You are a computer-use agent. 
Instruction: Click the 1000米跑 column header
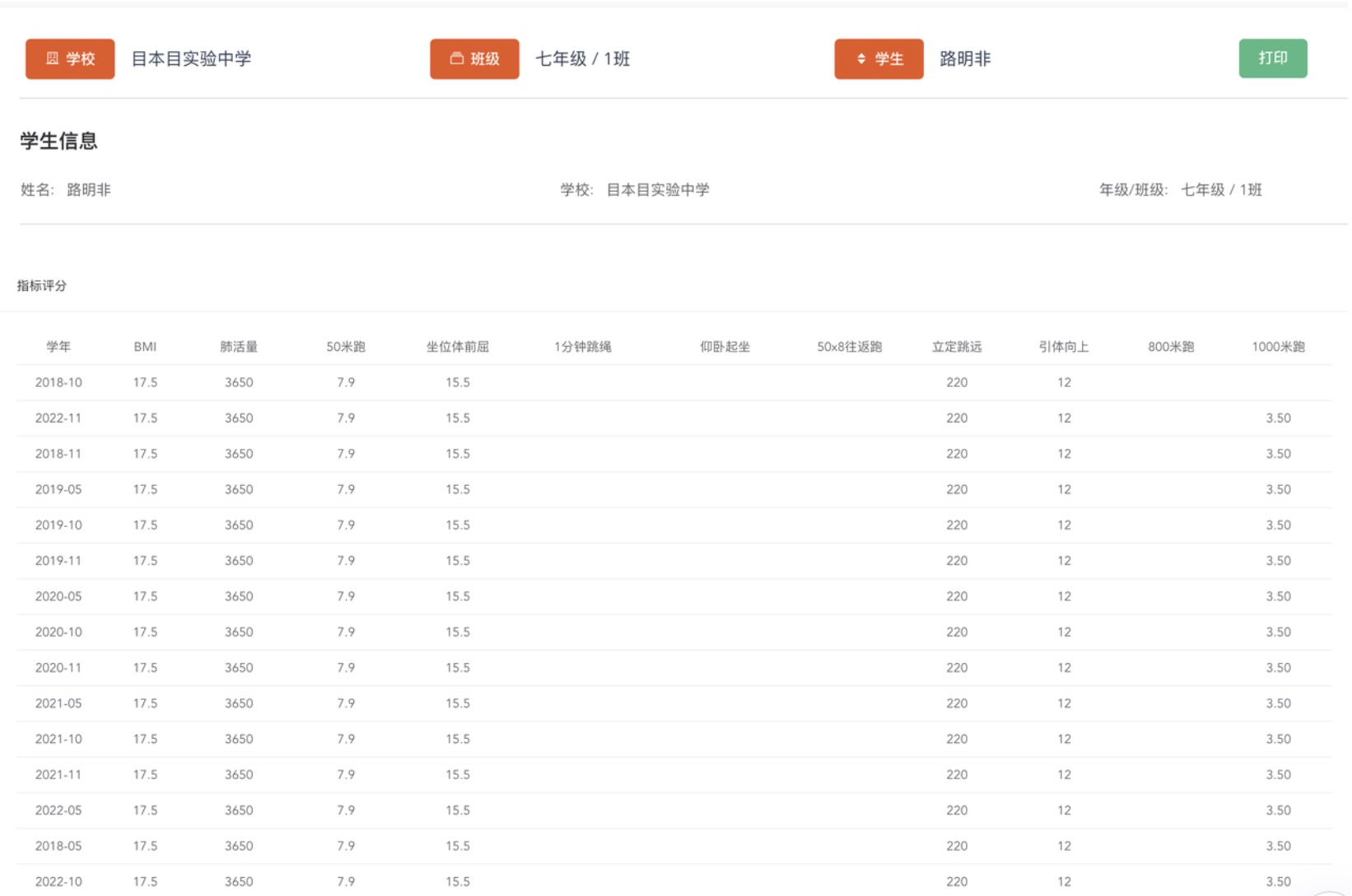pyautogui.click(x=1279, y=347)
